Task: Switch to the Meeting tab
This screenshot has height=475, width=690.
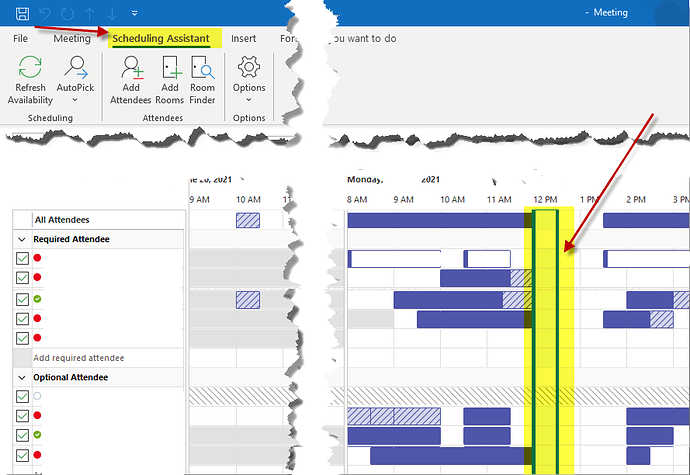Action: (71, 38)
